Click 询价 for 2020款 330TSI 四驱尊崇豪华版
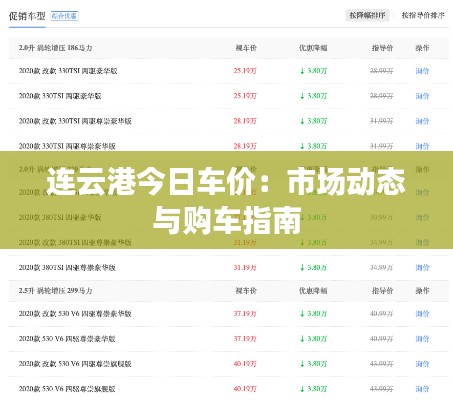 [x=422, y=146]
